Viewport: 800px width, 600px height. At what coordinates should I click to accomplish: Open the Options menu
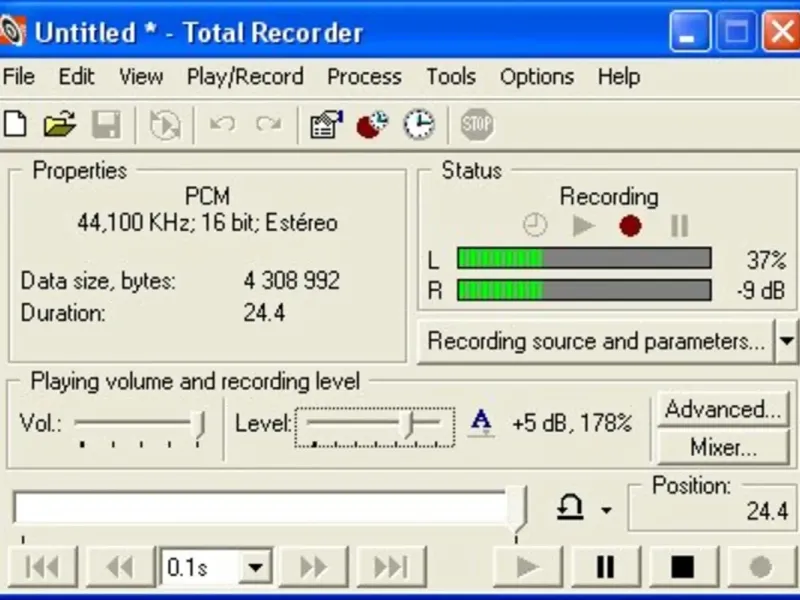(x=537, y=77)
